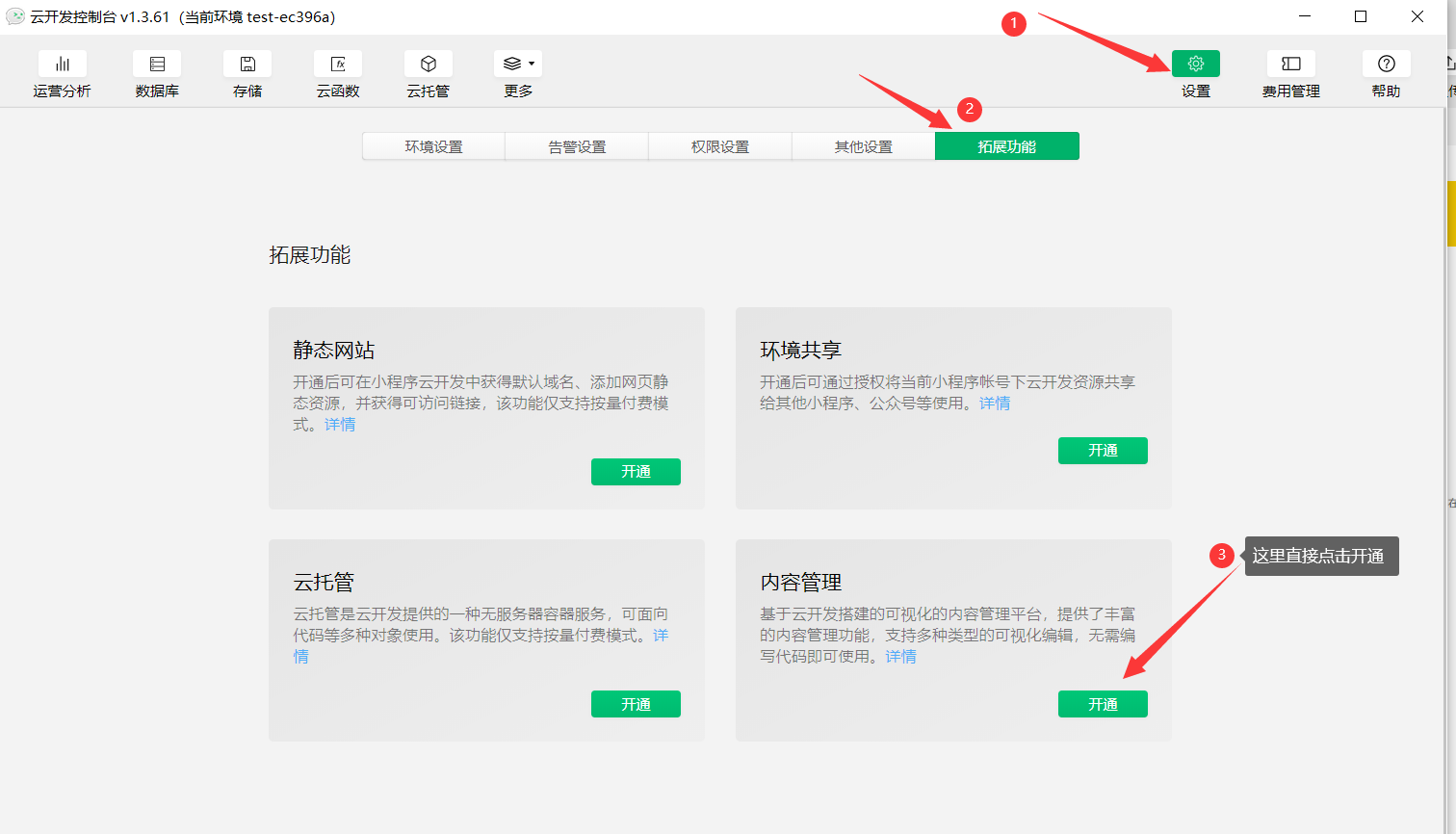Open 详情 link in 内容管理 card

pyautogui.click(x=901, y=657)
